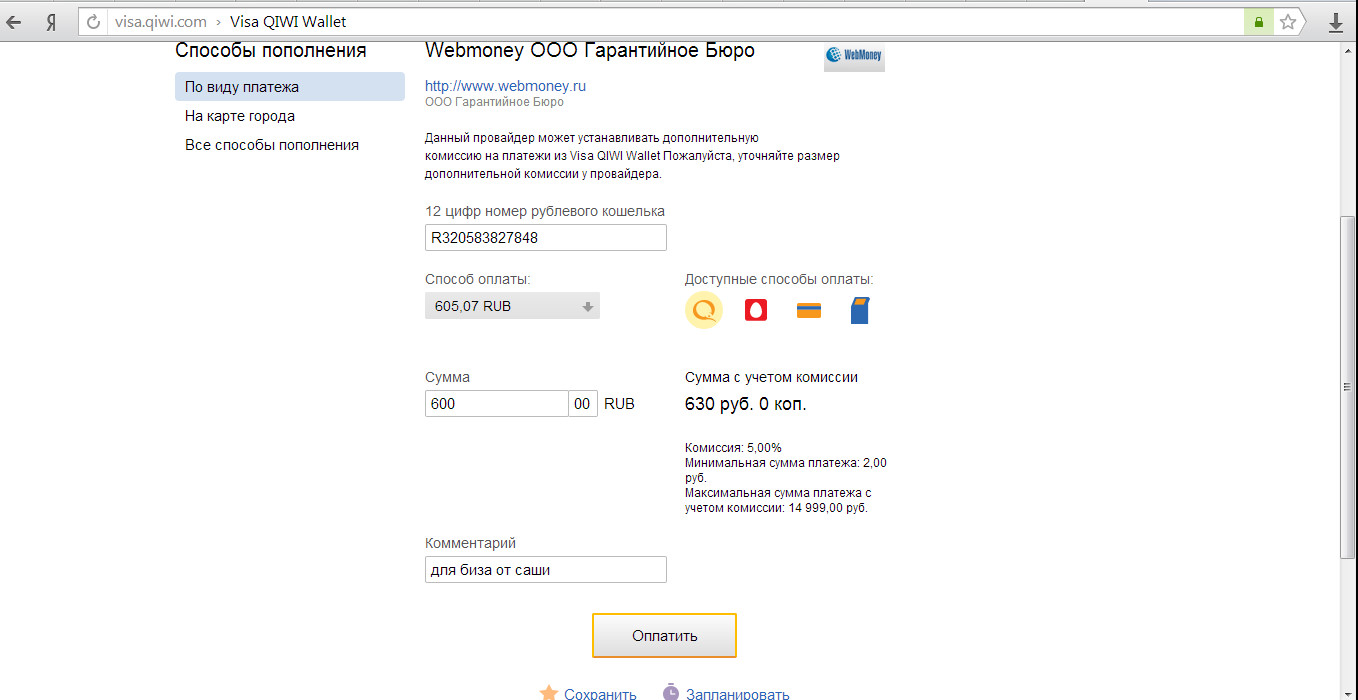Screen dimensions: 1358x700
Task: Click the Минимальная сумма платежа text
Action: coord(785,470)
